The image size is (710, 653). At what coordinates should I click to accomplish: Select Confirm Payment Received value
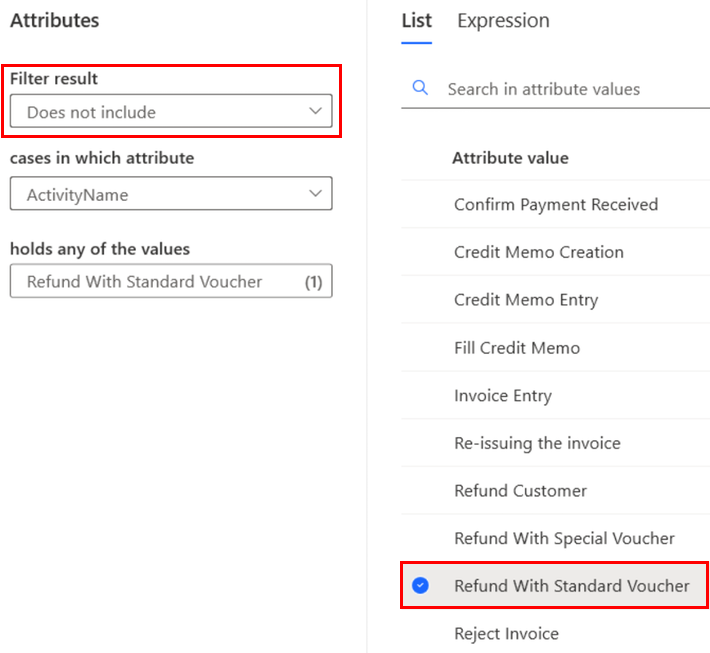[556, 205]
